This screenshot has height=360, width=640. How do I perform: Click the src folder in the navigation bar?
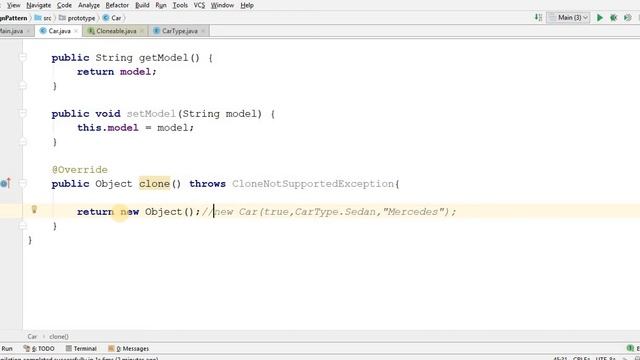(x=43, y=18)
